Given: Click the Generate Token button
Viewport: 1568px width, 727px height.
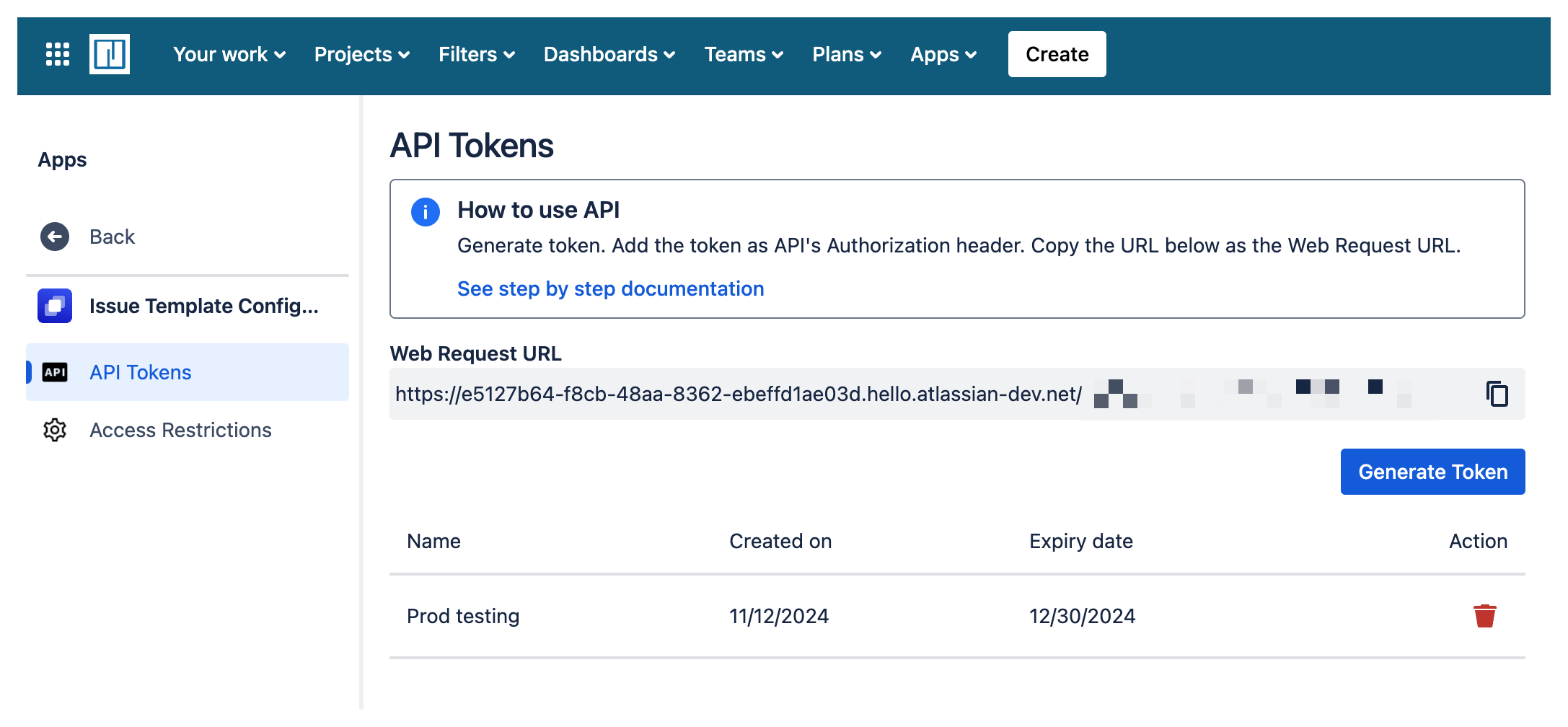Looking at the screenshot, I should 1432,471.
